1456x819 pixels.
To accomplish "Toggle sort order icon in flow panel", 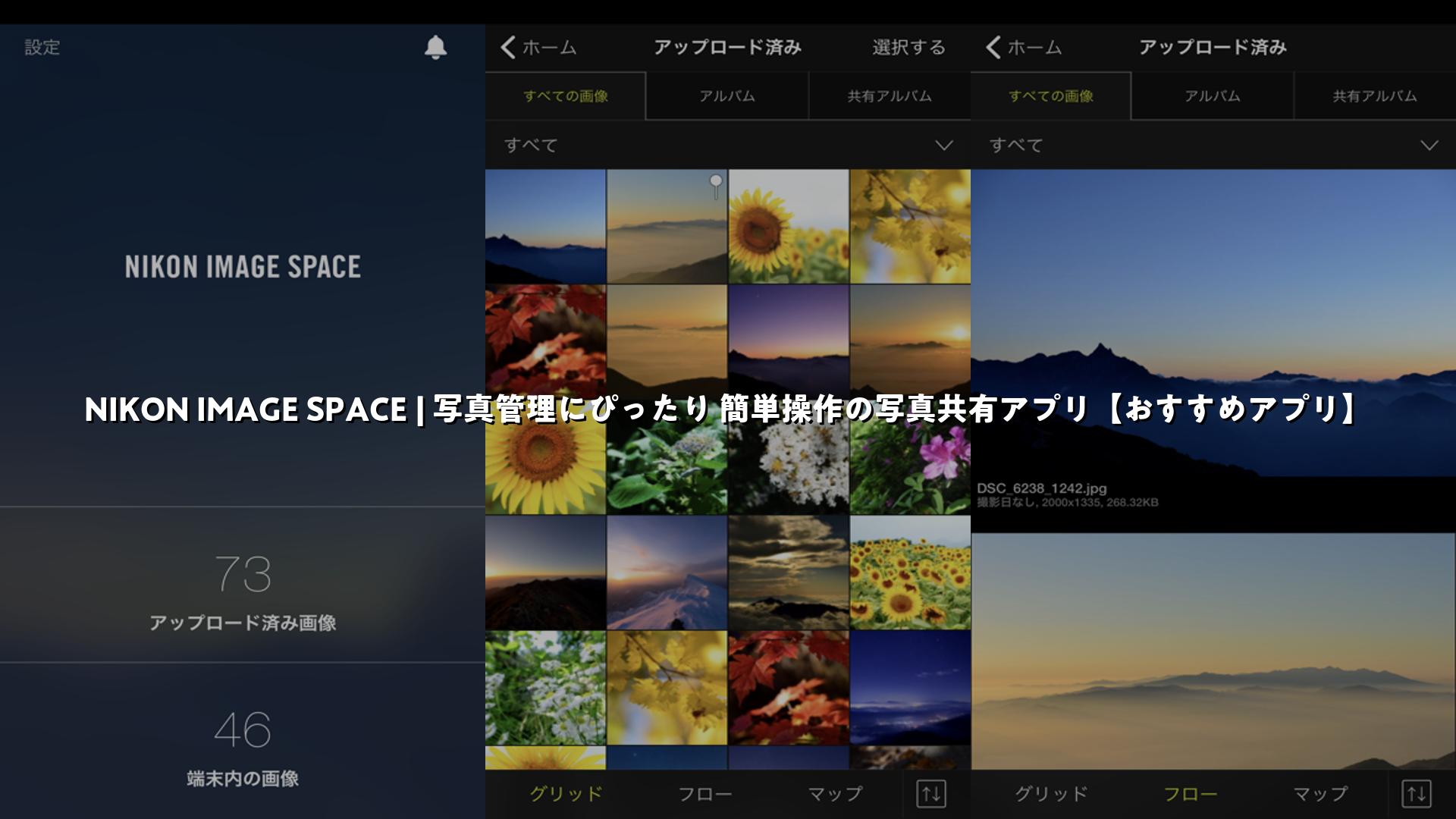I will click(1417, 794).
